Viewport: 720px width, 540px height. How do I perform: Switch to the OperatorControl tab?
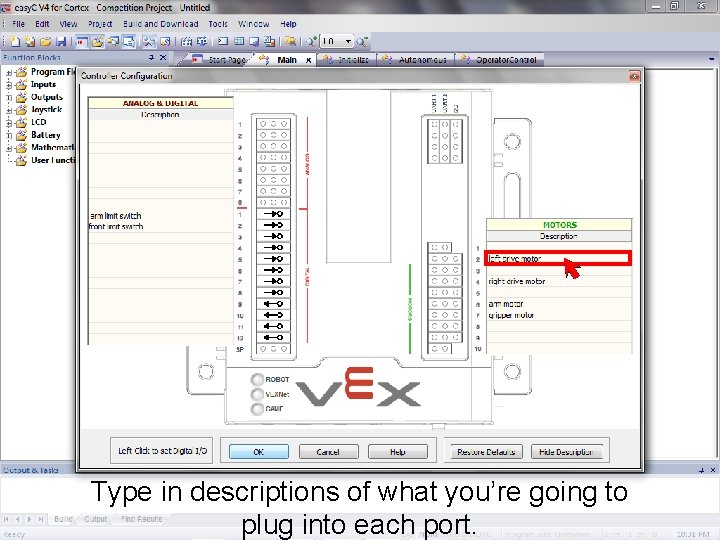tap(499, 60)
